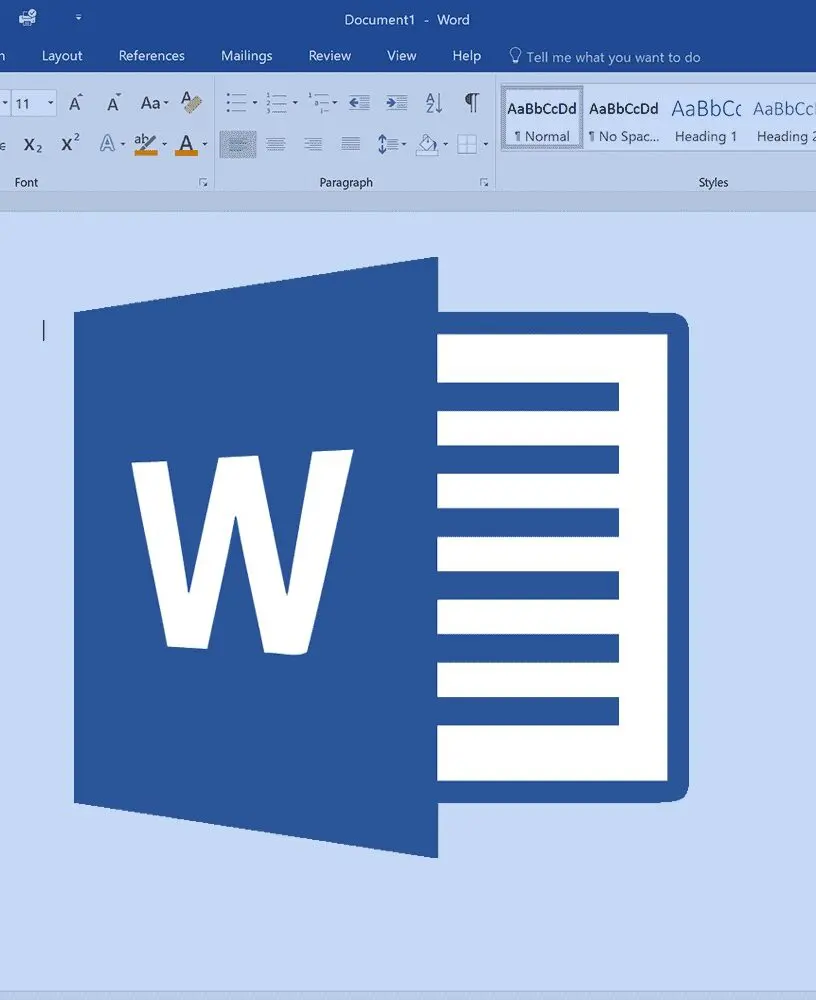
Task: Open the References tab
Action: (151, 56)
